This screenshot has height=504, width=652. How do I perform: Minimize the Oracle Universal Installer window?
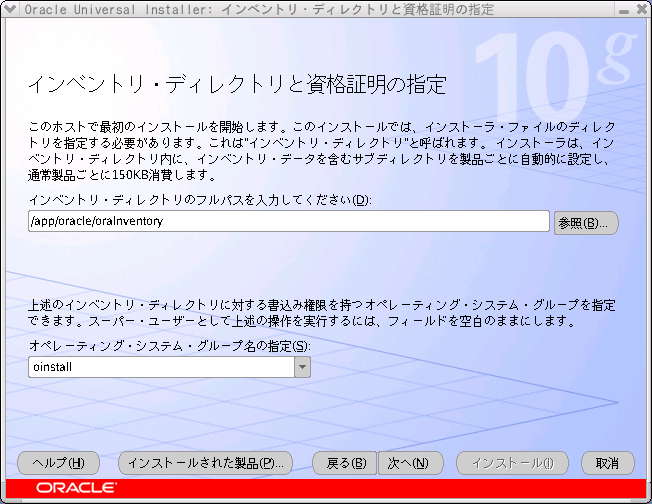coord(624,10)
